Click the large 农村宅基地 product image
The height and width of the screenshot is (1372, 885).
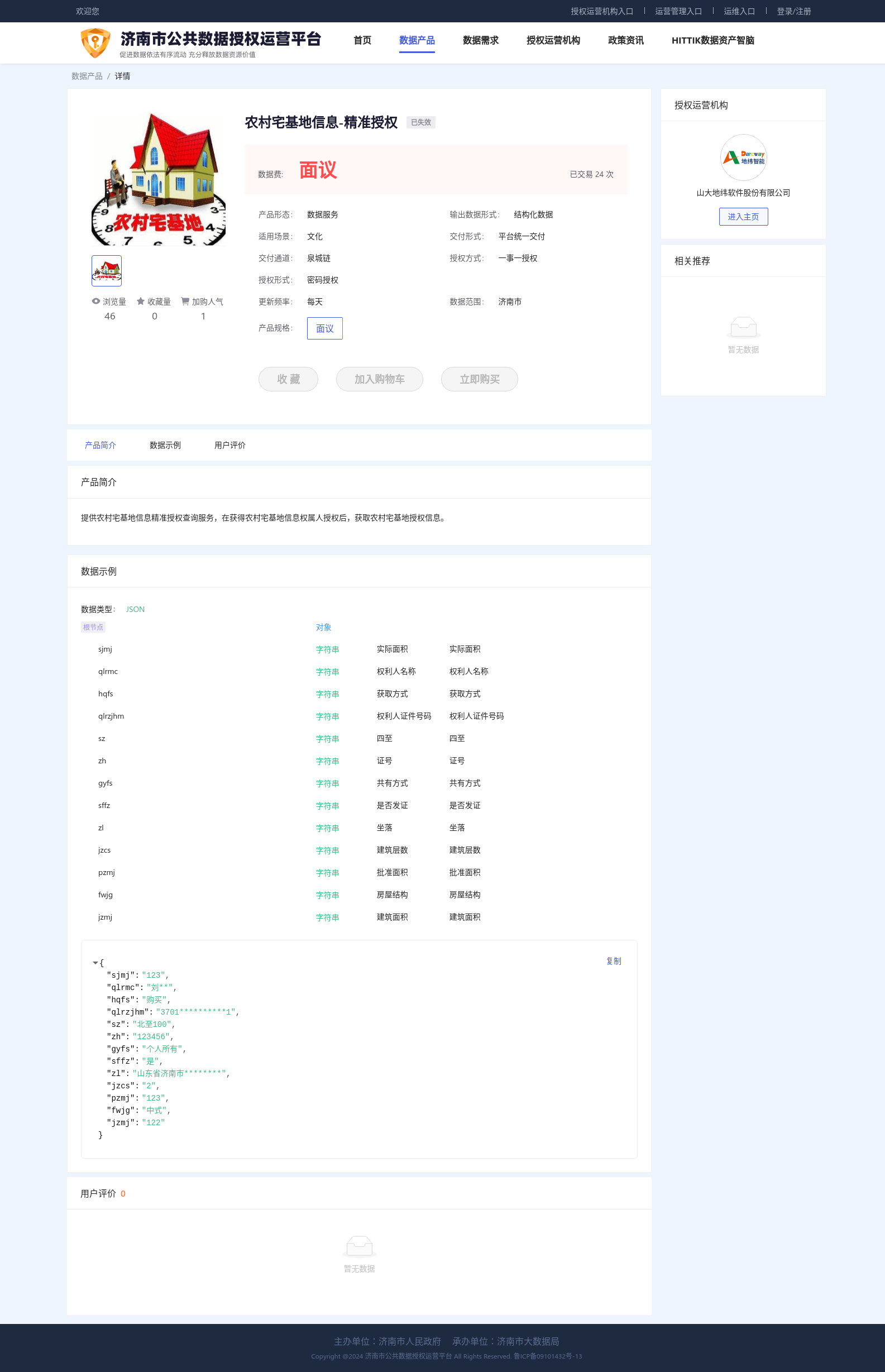pos(159,179)
